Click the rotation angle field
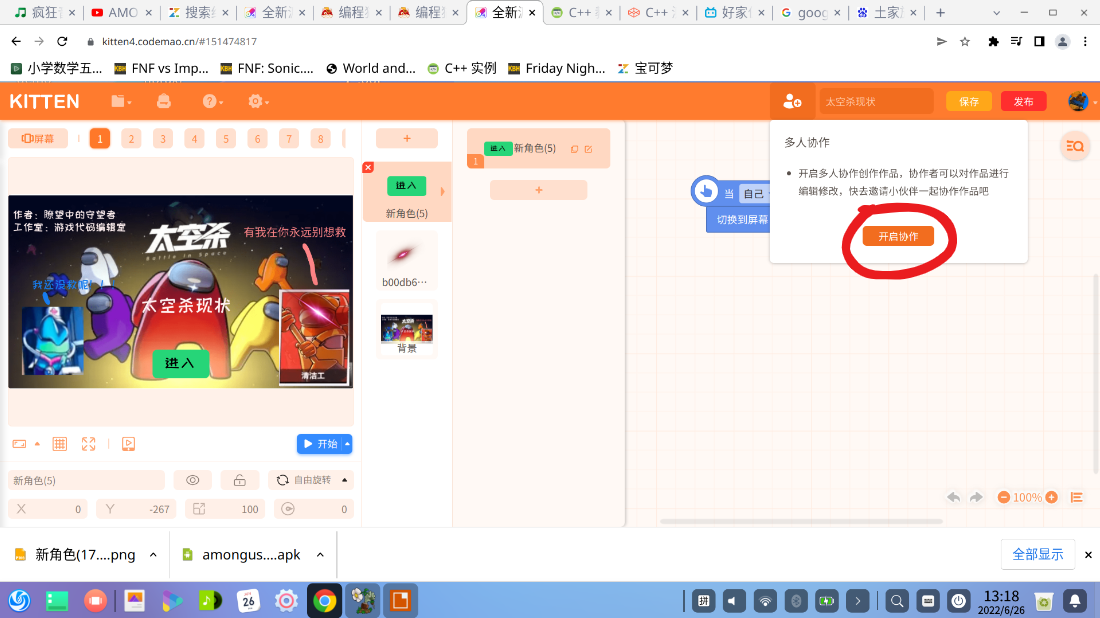Image resolution: width=1100 pixels, height=618 pixels. [314, 509]
